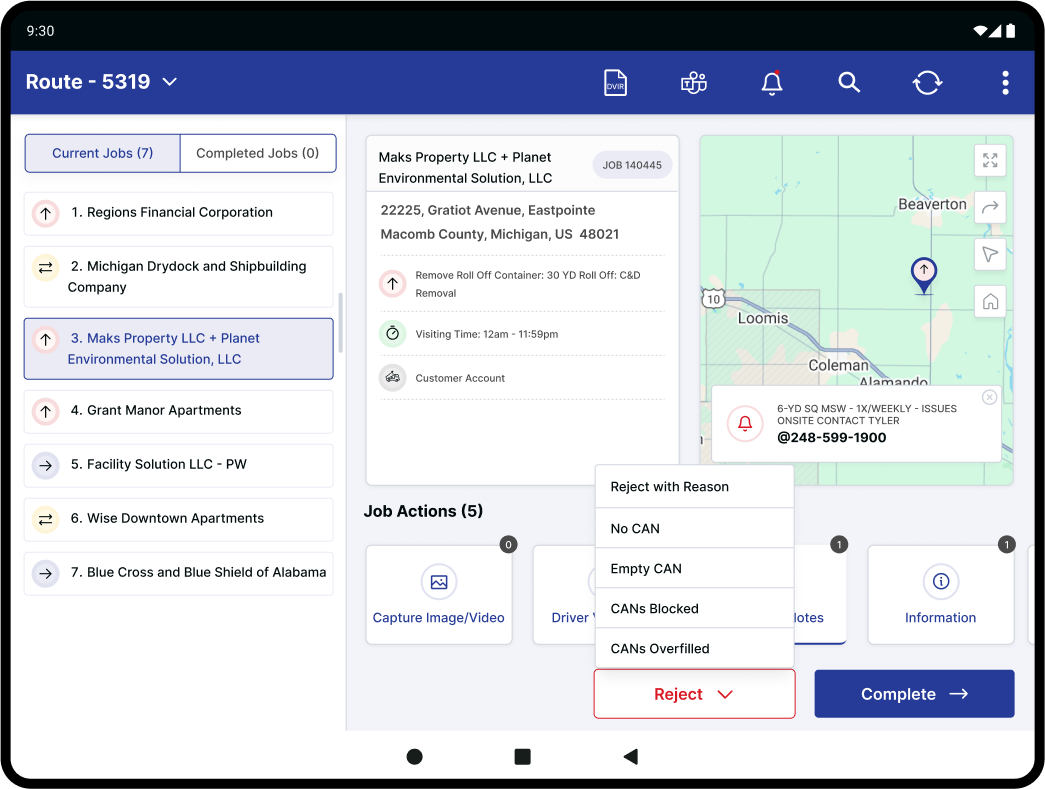
Task: Expand map to fullscreen
Action: click(990, 160)
